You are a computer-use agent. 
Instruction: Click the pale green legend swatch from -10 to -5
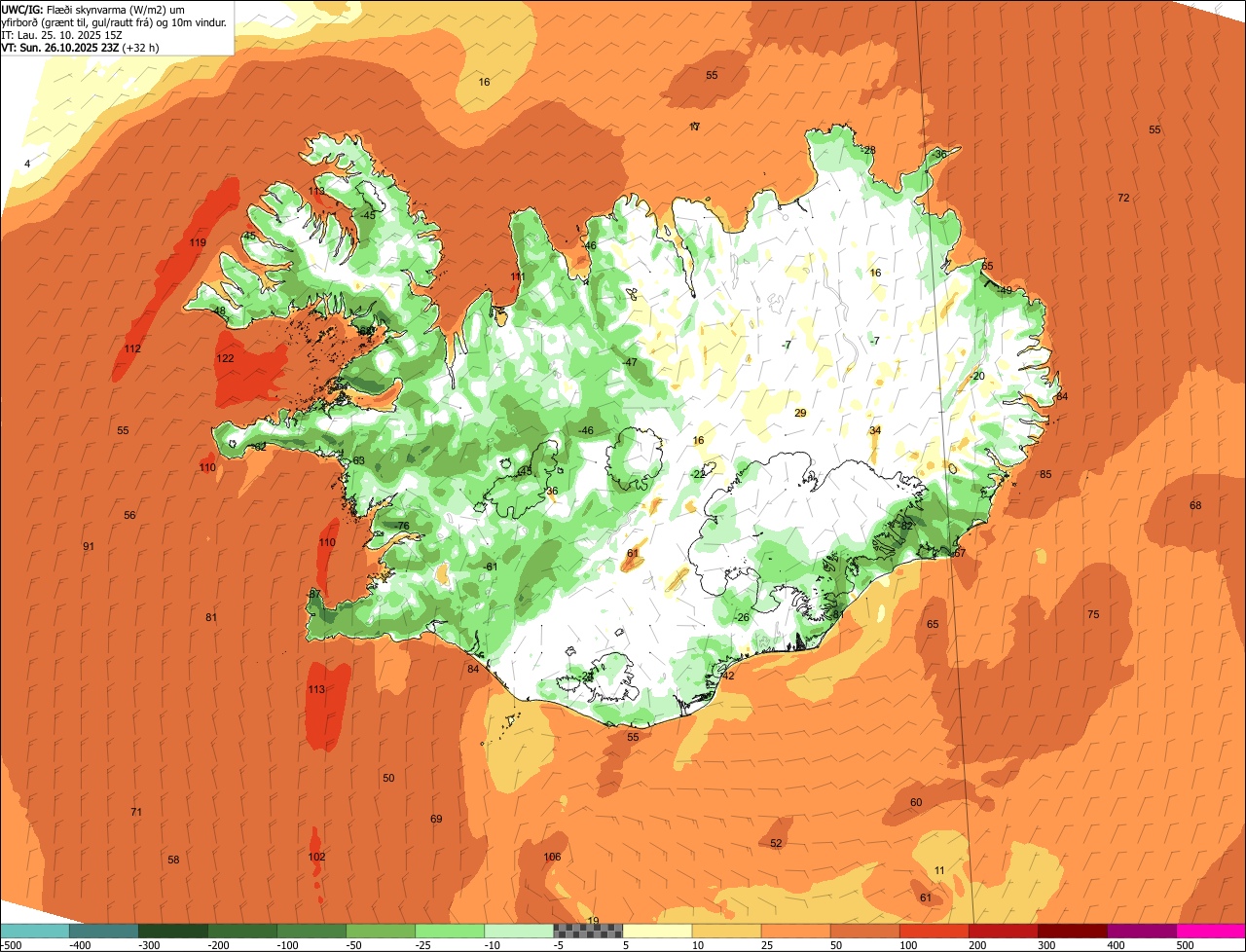(x=519, y=931)
